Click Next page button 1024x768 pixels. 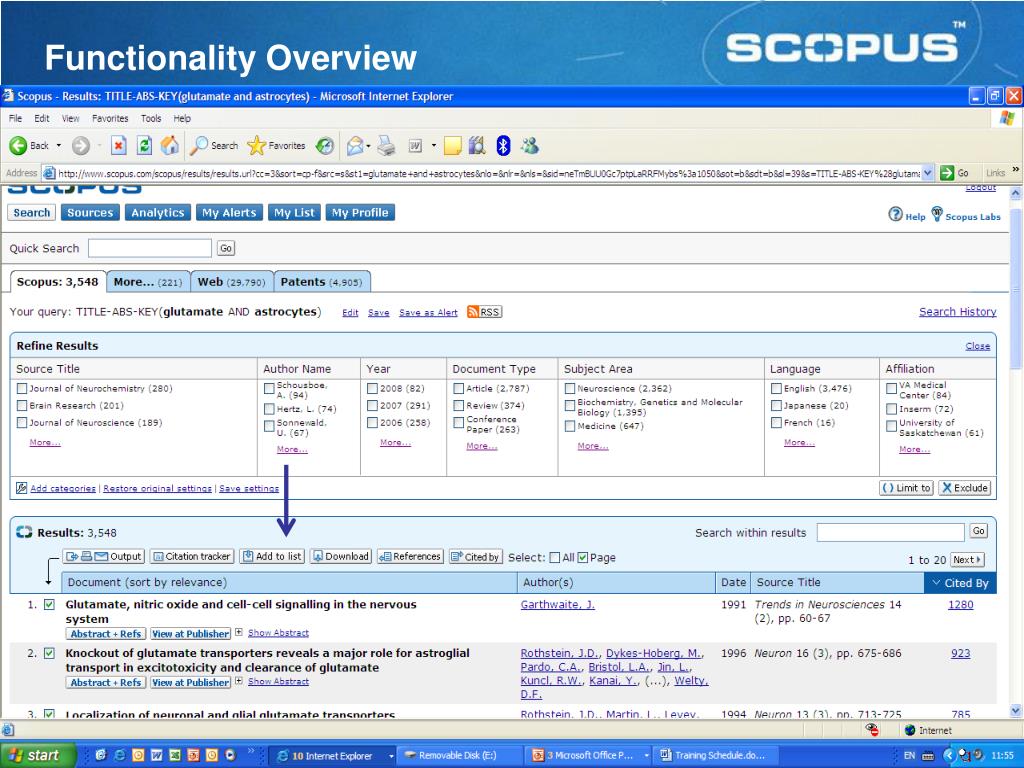(x=967, y=560)
